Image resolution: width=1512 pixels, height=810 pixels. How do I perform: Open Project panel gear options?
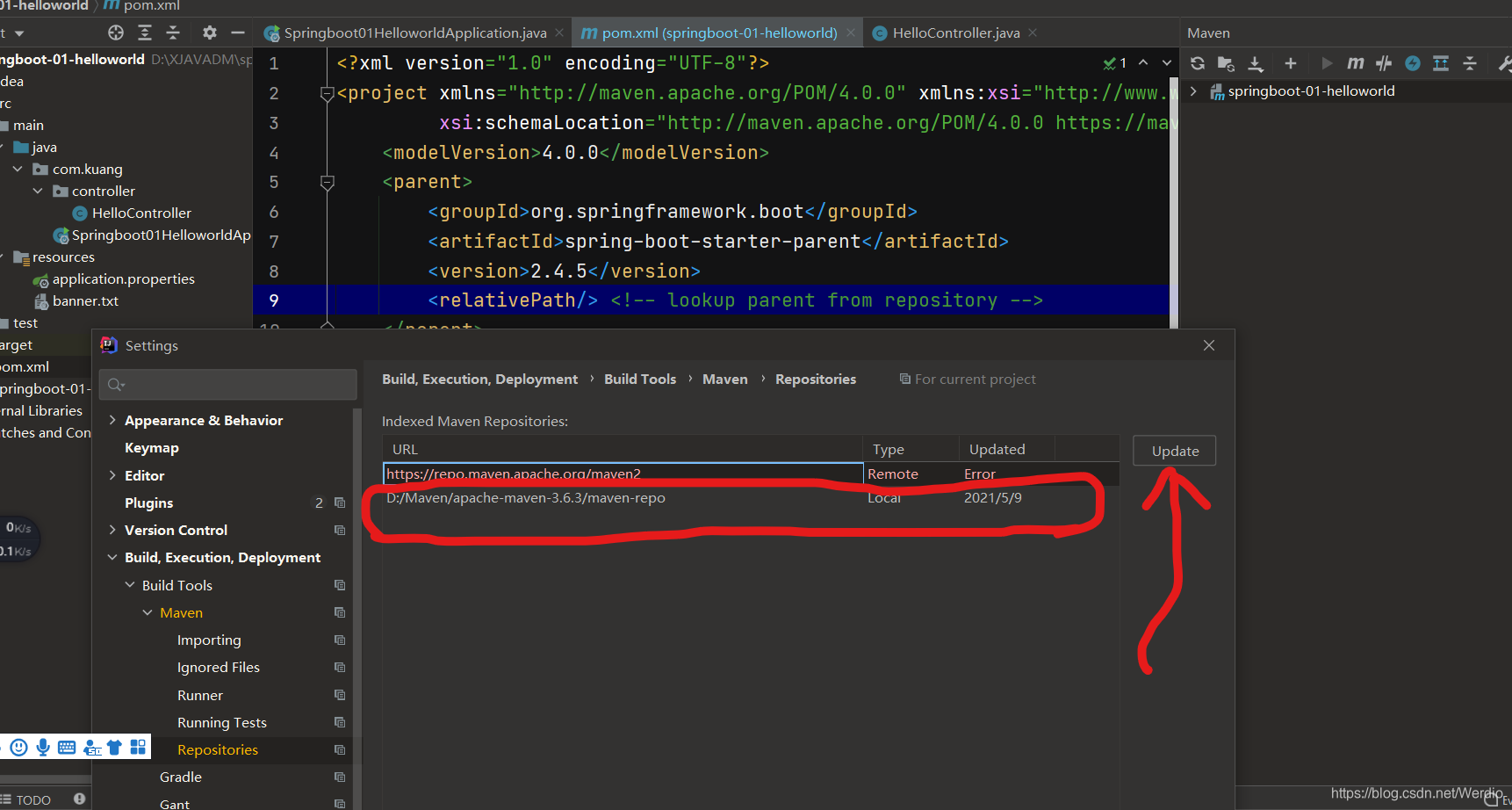[x=209, y=33]
